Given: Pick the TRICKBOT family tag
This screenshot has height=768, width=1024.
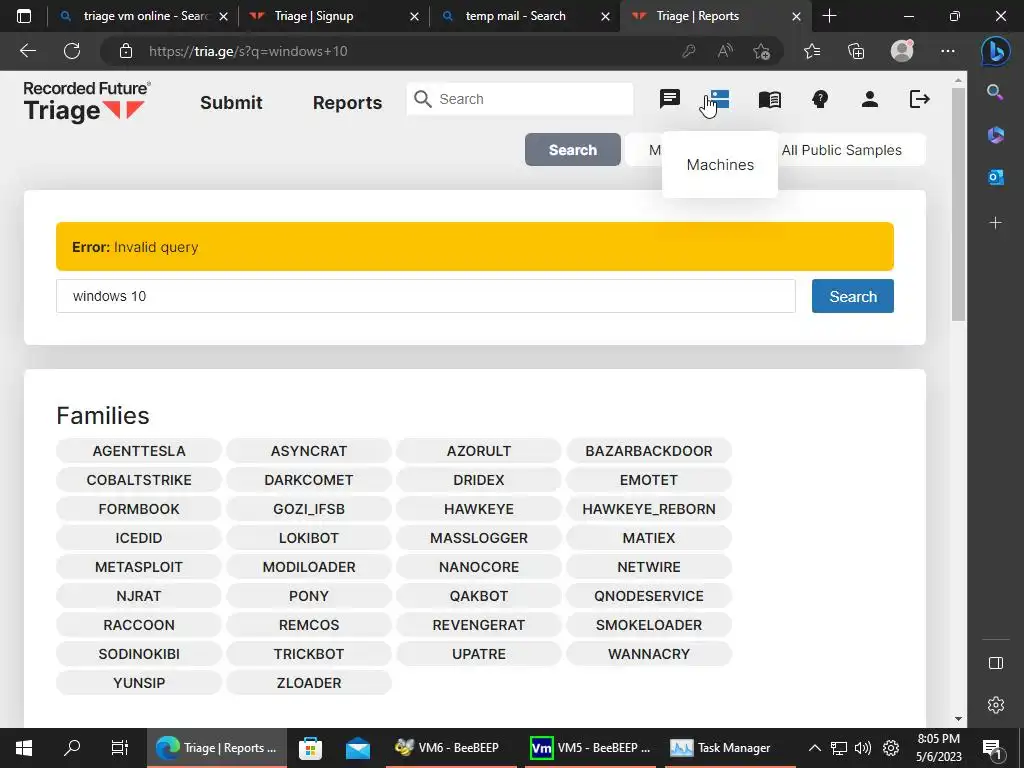Looking at the screenshot, I should click(x=309, y=654).
